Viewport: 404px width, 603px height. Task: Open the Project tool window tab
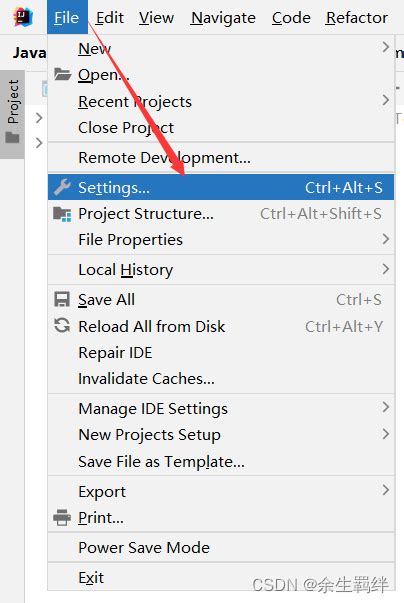[x=12, y=114]
